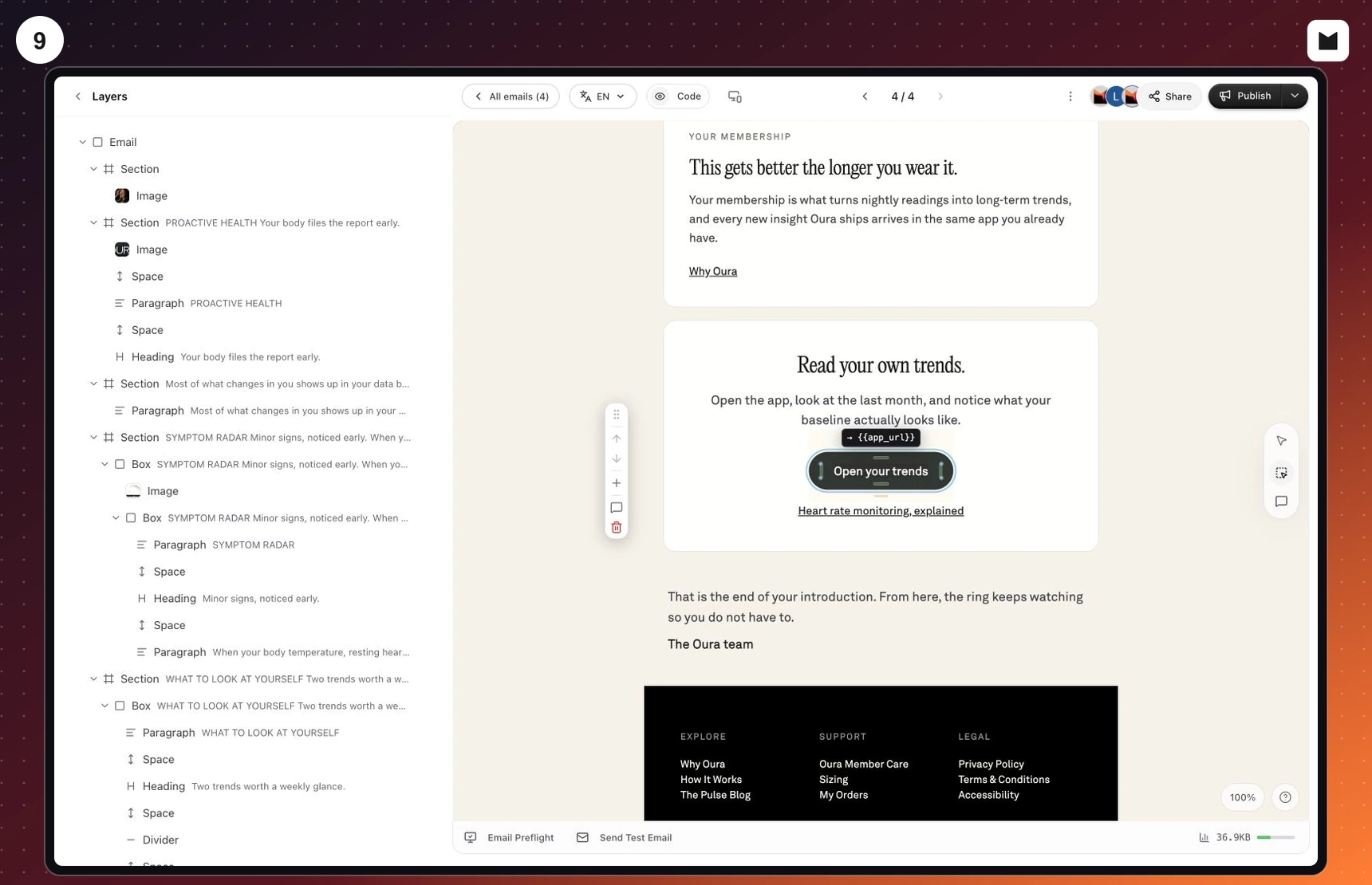
Task: Open the Publish dropdown arrow
Action: 1295,96
